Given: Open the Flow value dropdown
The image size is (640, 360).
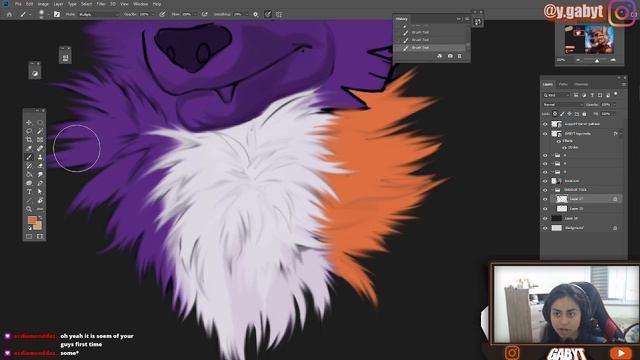Looking at the screenshot, I should (196, 14).
